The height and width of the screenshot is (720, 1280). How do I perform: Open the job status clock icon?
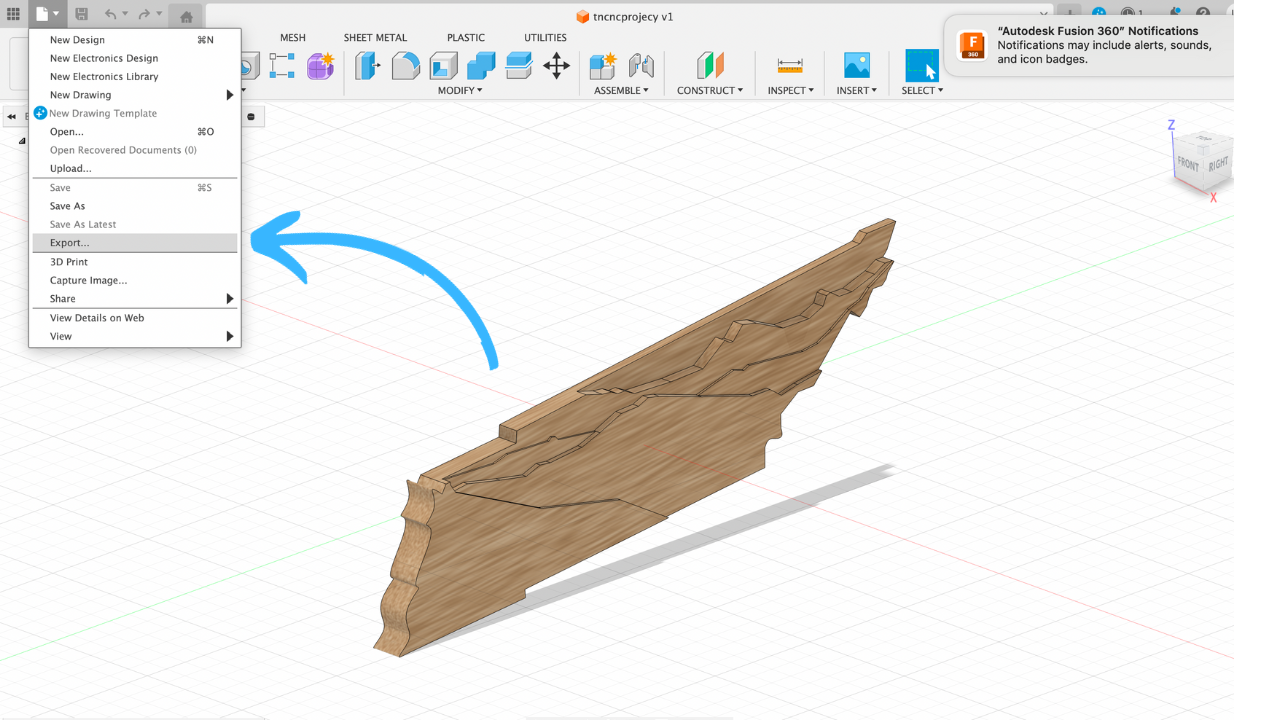(x=1128, y=14)
